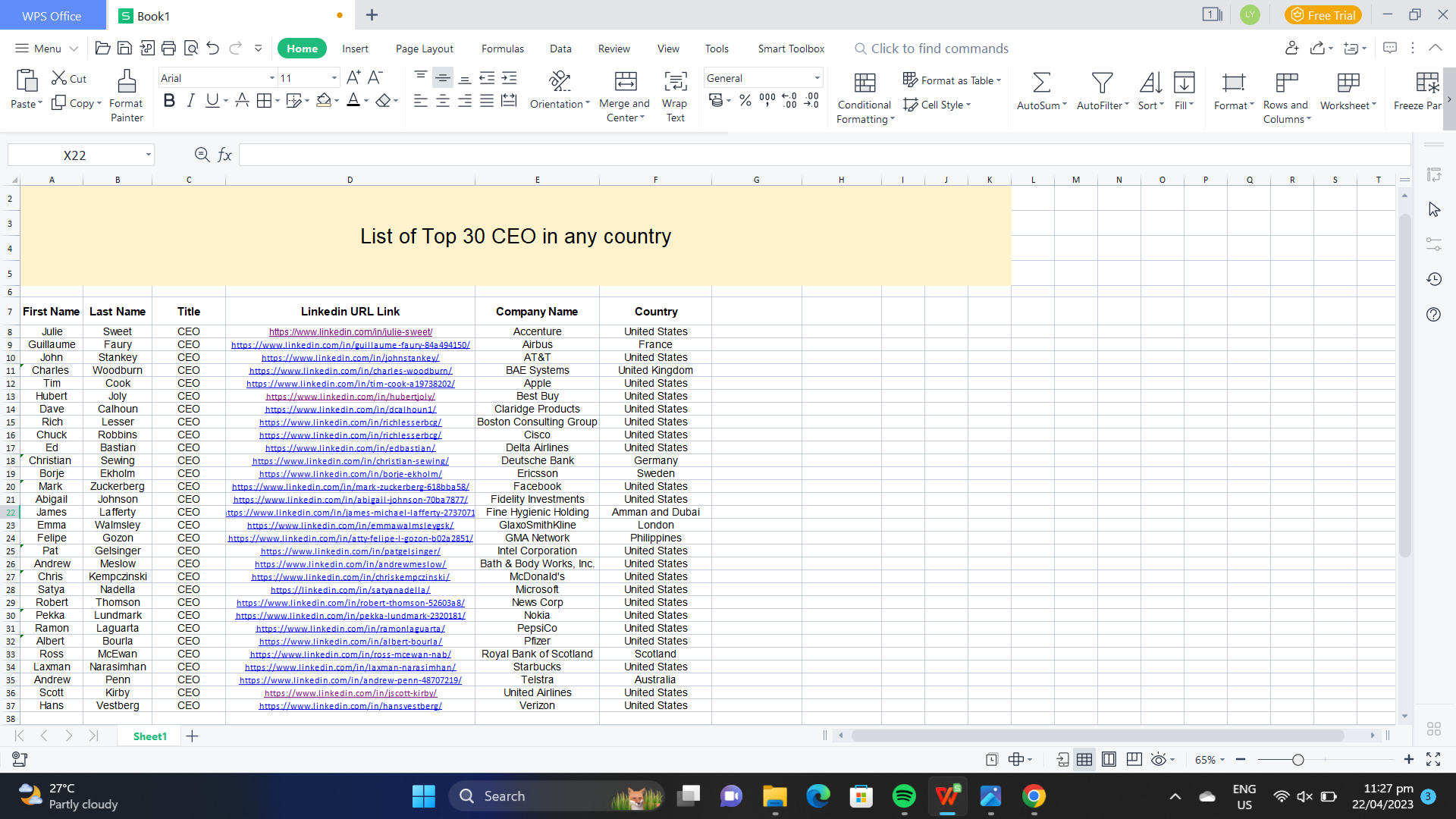The width and height of the screenshot is (1456, 819).
Task: Toggle bold formatting
Action: pyautogui.click(x=169, y=101)
